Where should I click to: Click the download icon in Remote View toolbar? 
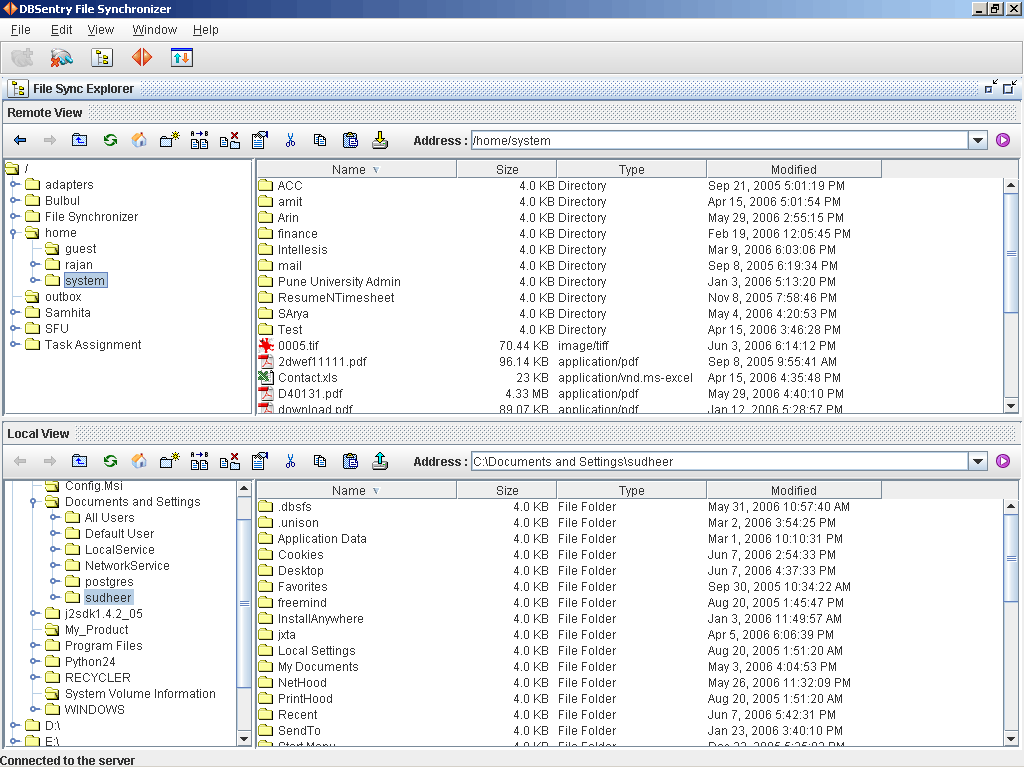(x=380, y=140)
